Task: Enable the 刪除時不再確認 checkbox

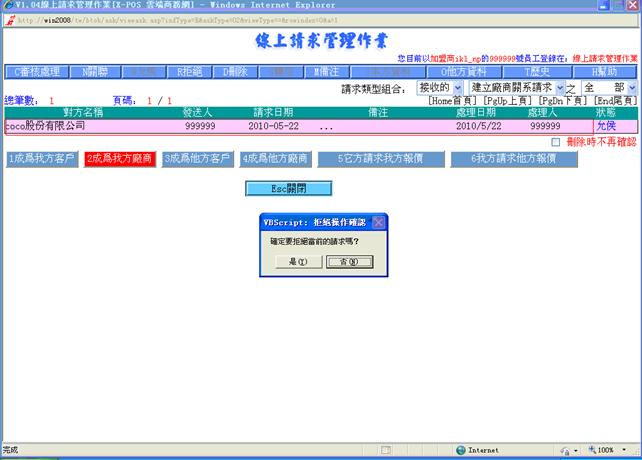Action: click(x=557, y=142)
